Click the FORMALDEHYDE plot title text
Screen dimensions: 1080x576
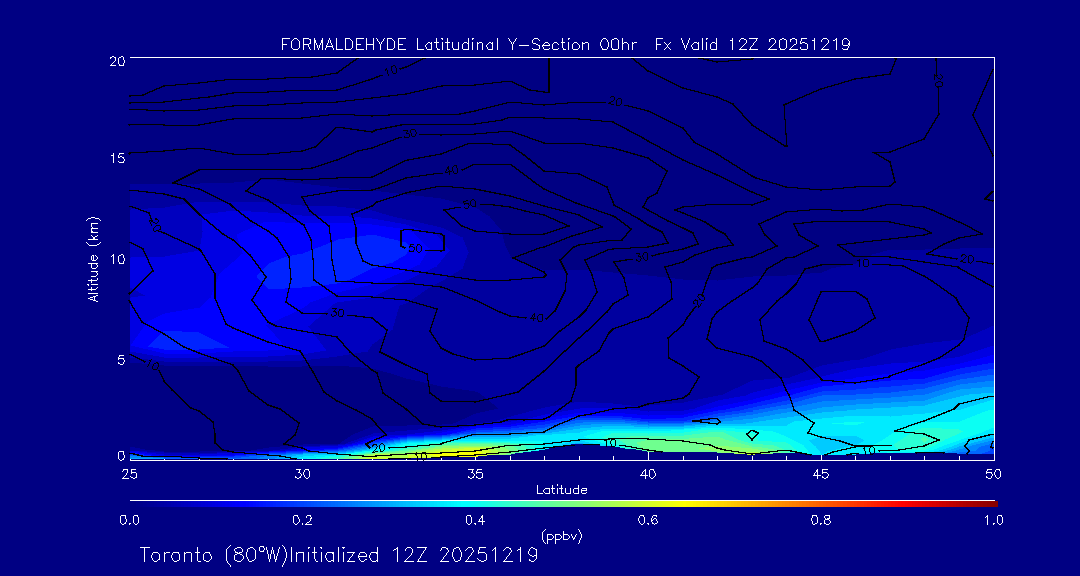pyautogui.click(x=565, y=44)
